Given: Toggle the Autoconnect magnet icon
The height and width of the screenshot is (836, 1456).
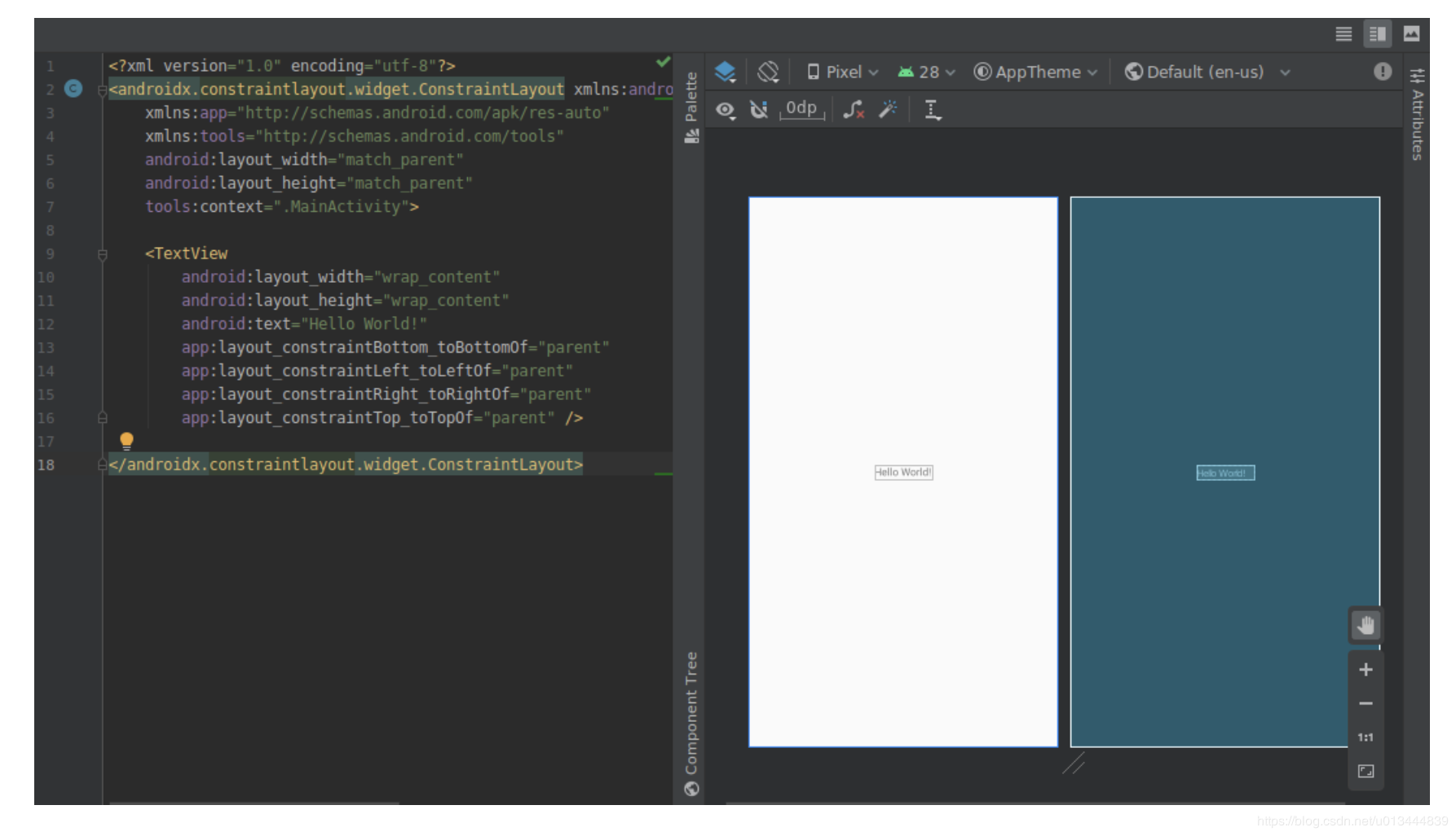Looking at the screenshot, I should coord(759,110).
